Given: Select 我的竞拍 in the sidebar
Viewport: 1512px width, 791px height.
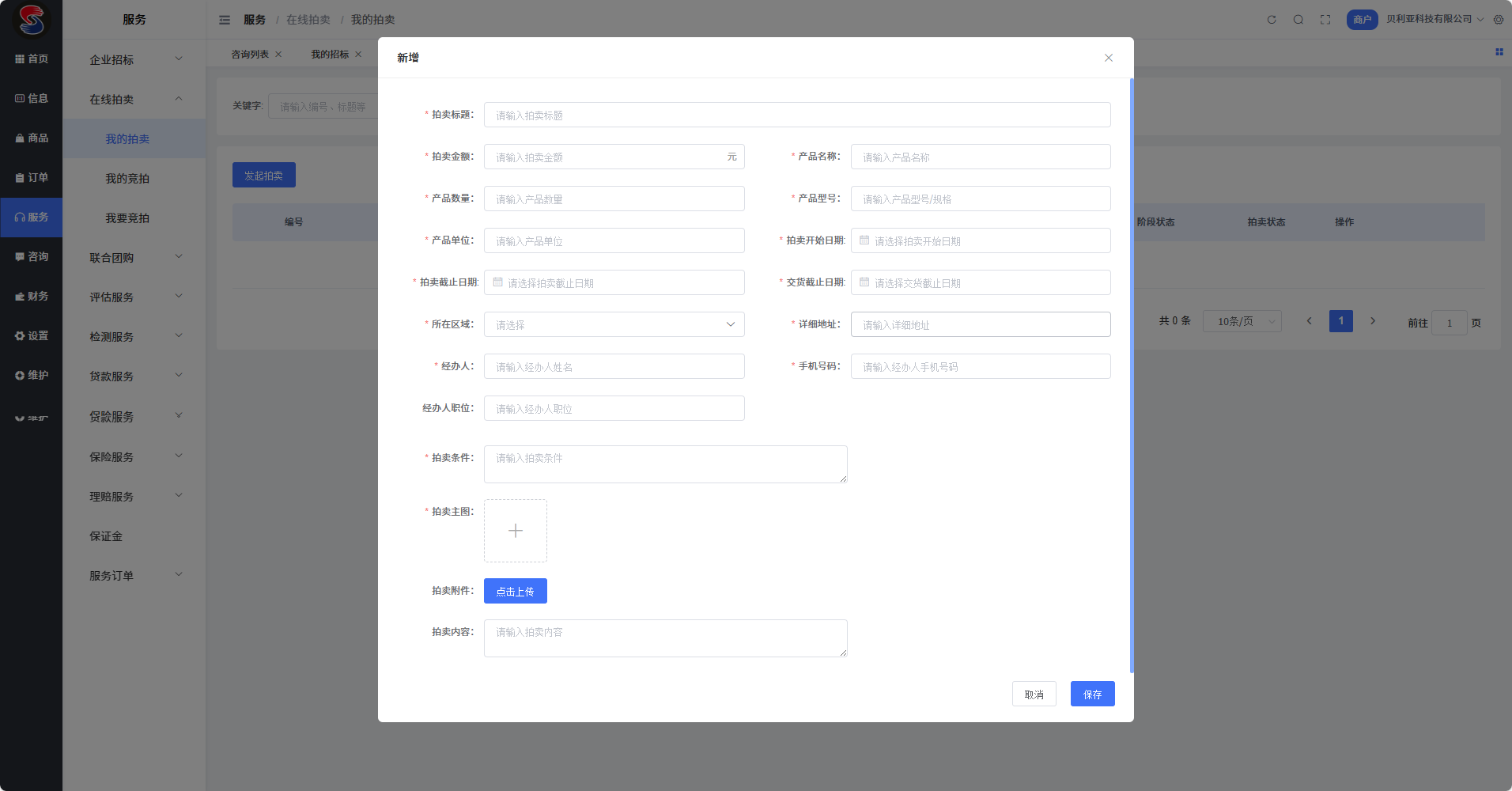Looking at the screenshot, I should click(x=127, y=178).
